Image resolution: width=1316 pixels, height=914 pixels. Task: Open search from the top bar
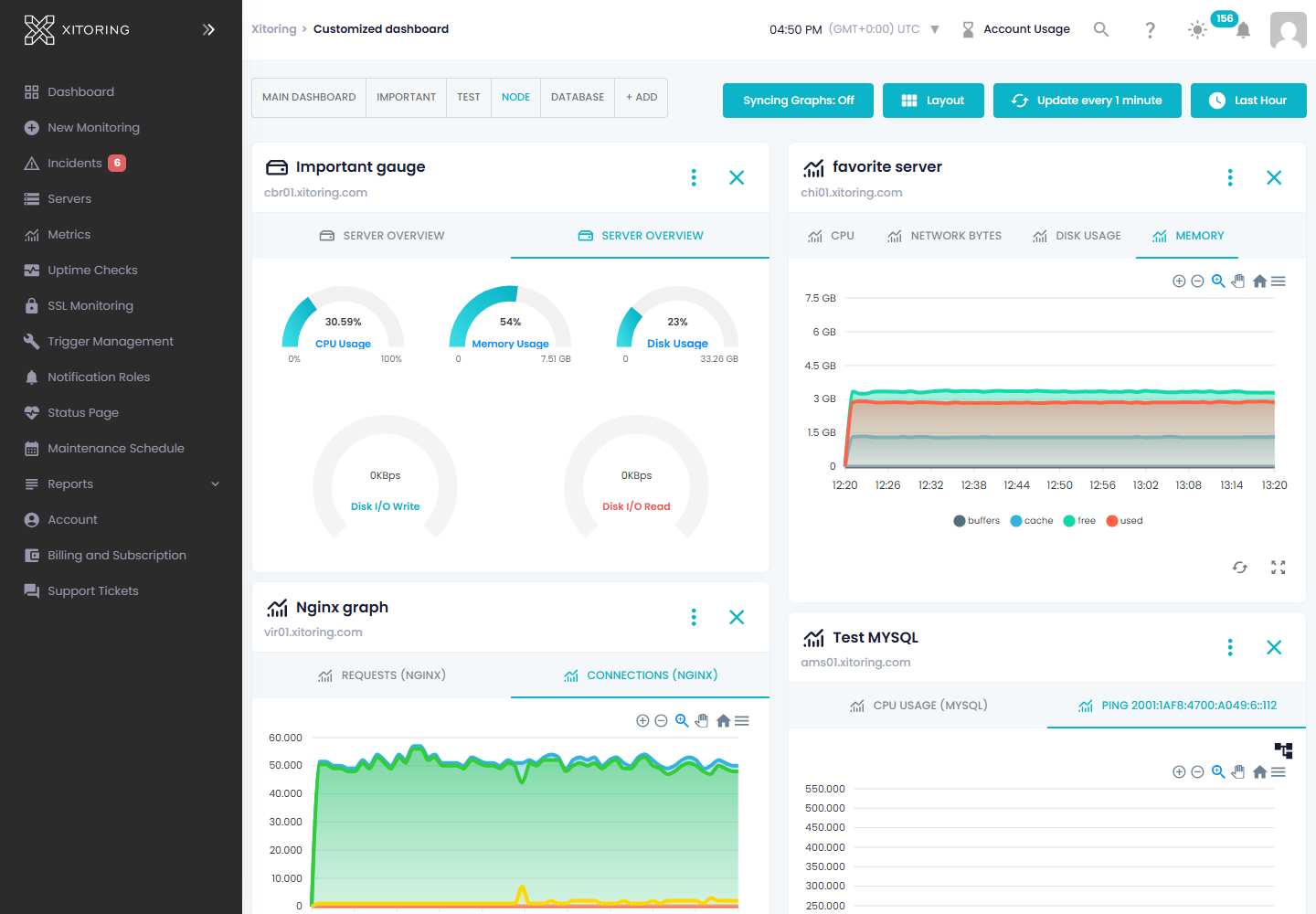click(x=1101, y=29)
